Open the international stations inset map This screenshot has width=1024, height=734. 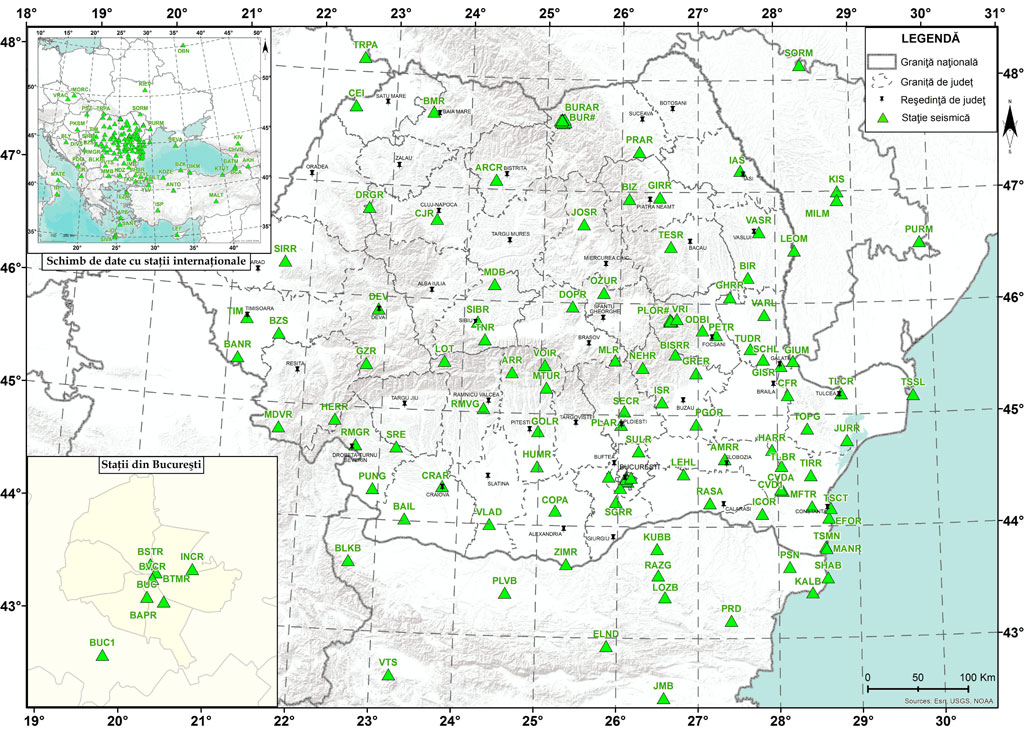(x=150, y=140)
